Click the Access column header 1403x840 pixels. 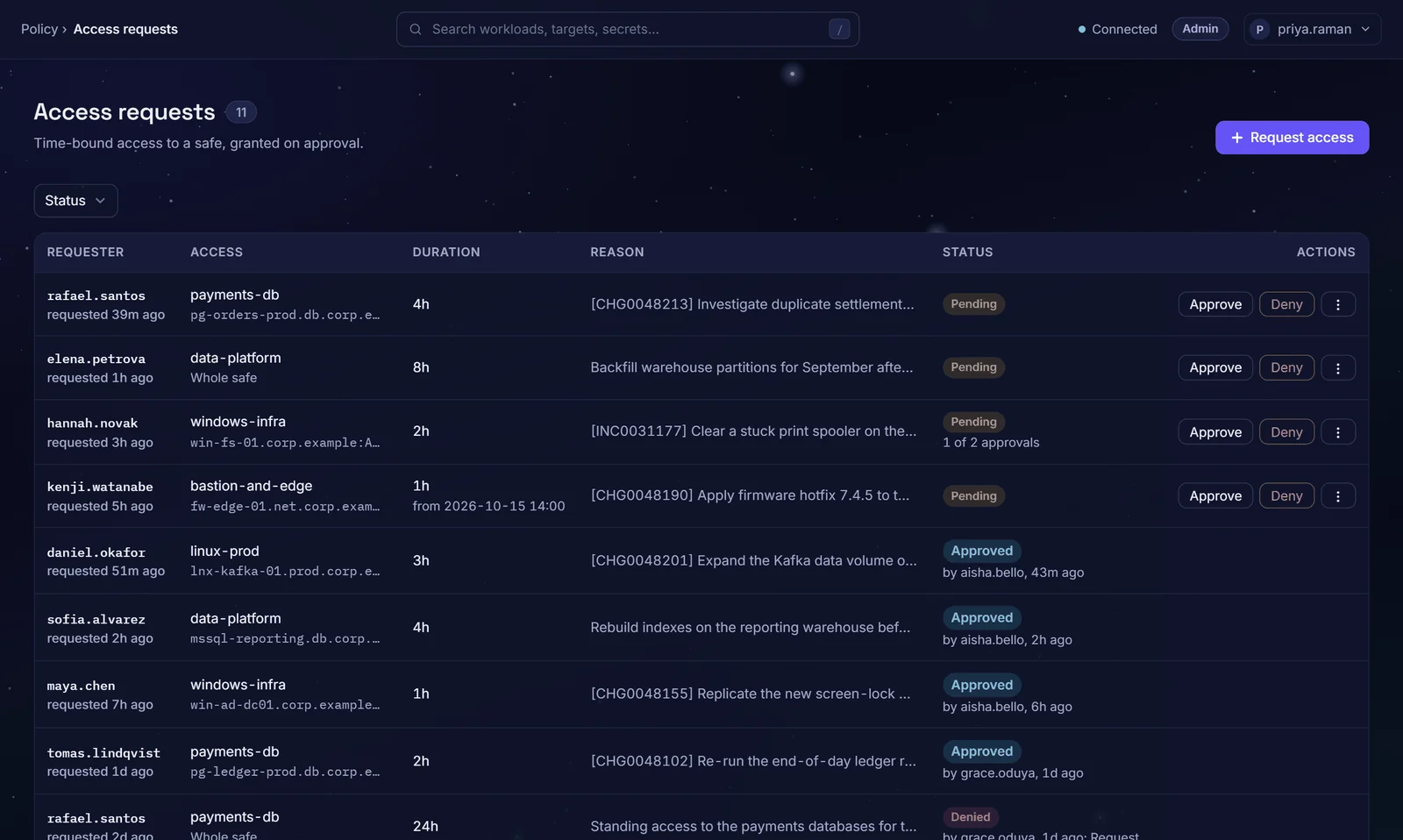[217, 252]
